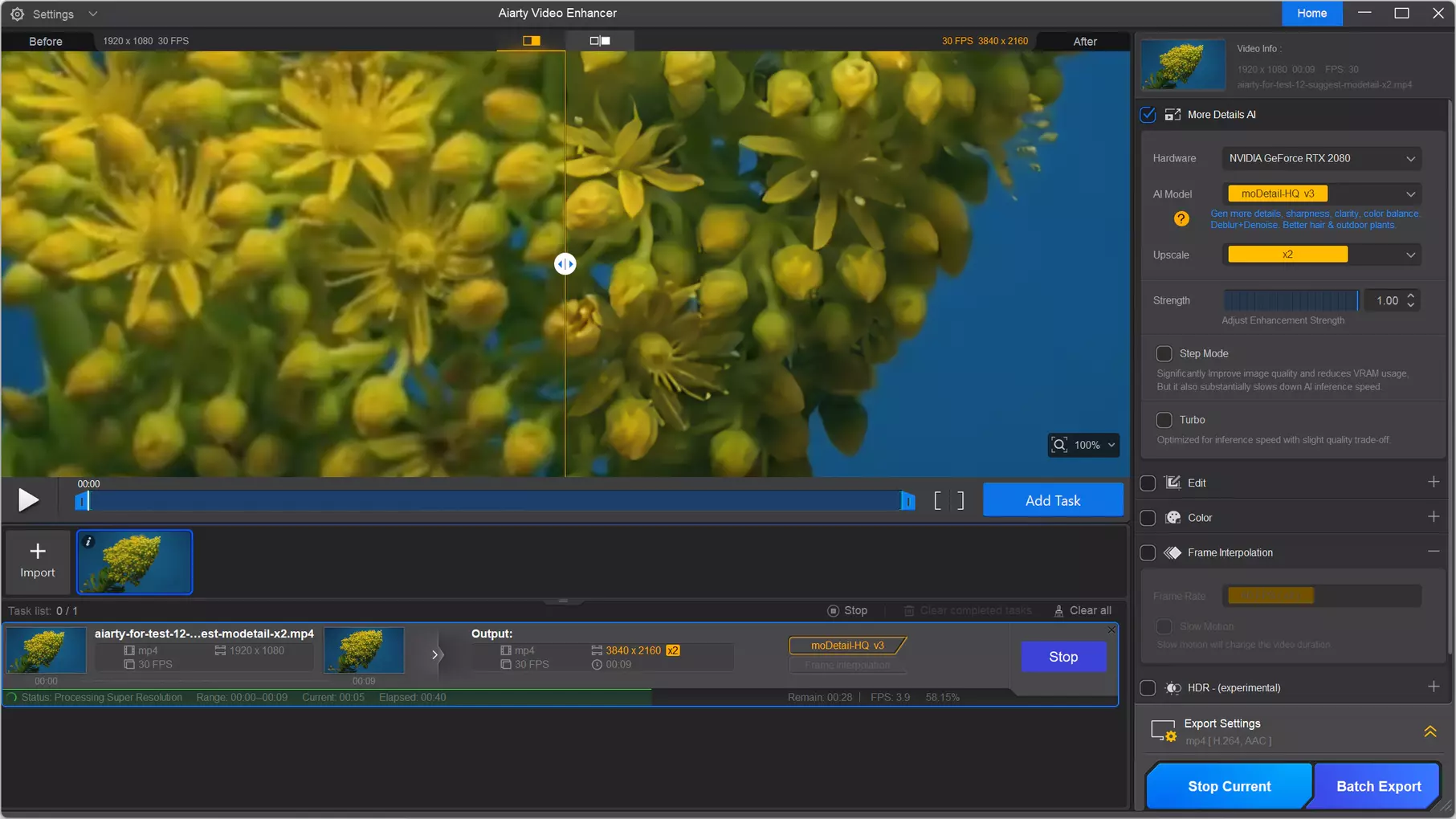This screenshot has width=1456, height=819.
Task: Click the Stop Current button
Action: point(1229,787)
